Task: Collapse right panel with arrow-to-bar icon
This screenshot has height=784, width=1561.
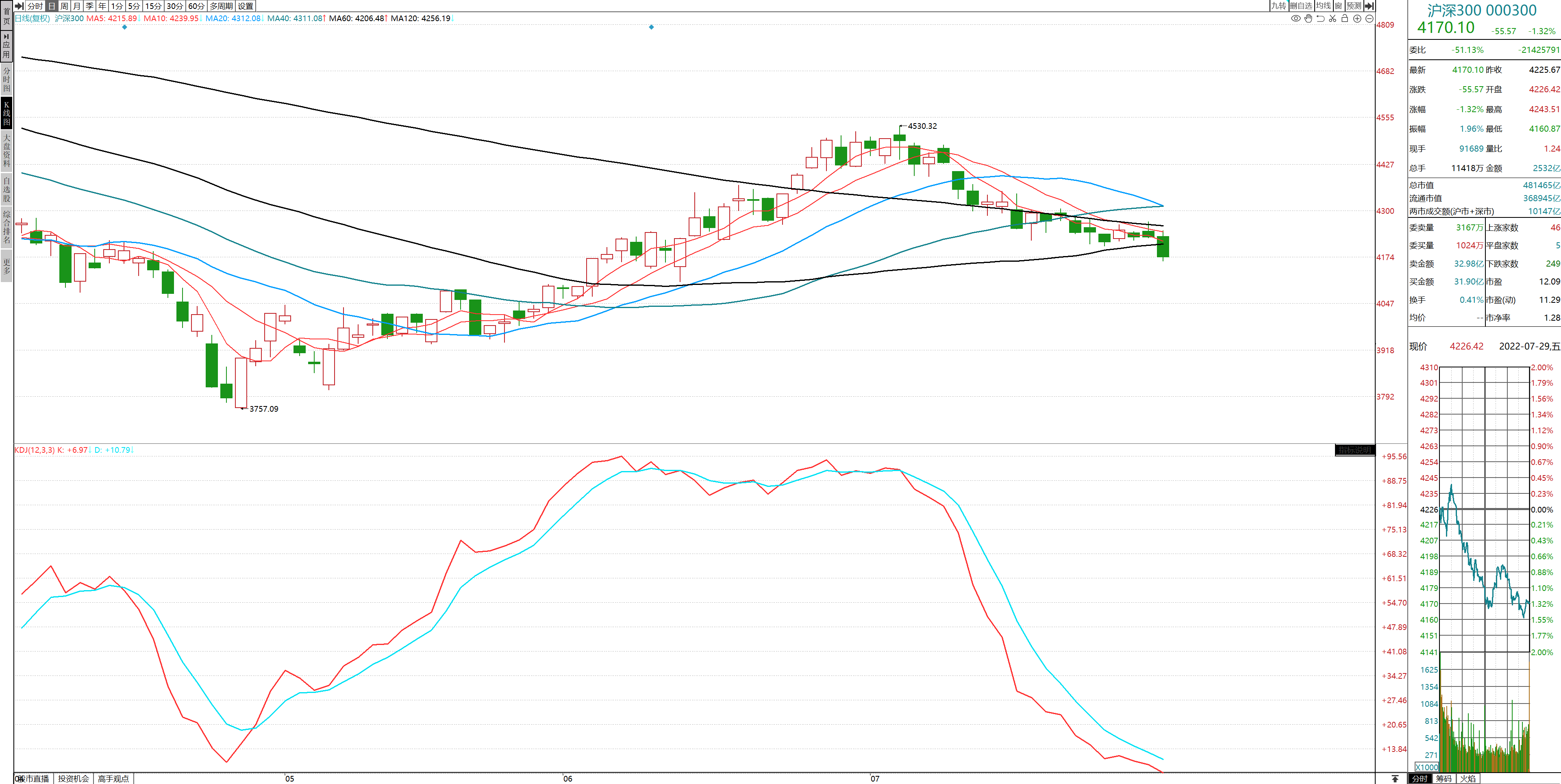Action: 1369,6
